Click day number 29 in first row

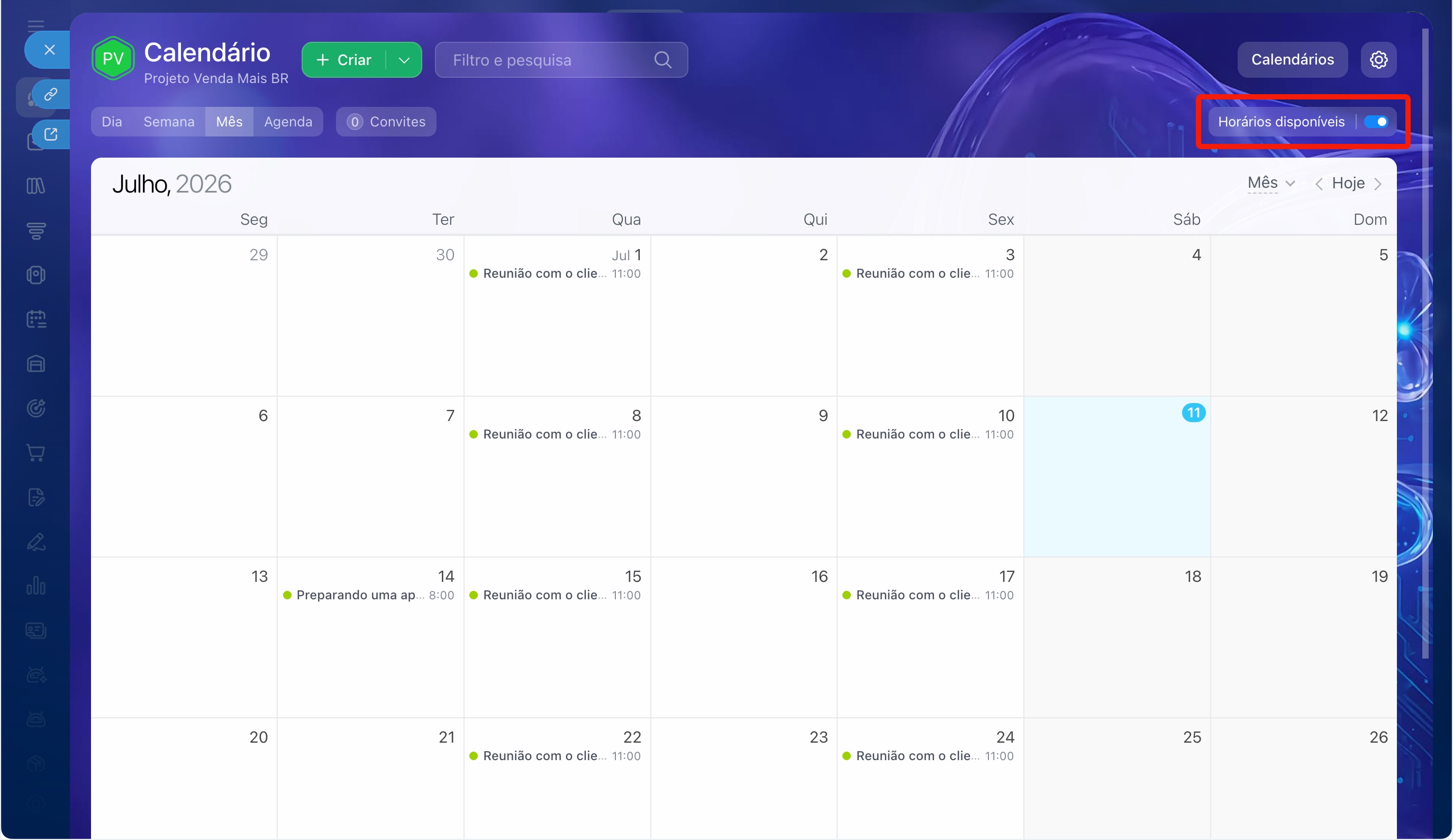[258, 255]
